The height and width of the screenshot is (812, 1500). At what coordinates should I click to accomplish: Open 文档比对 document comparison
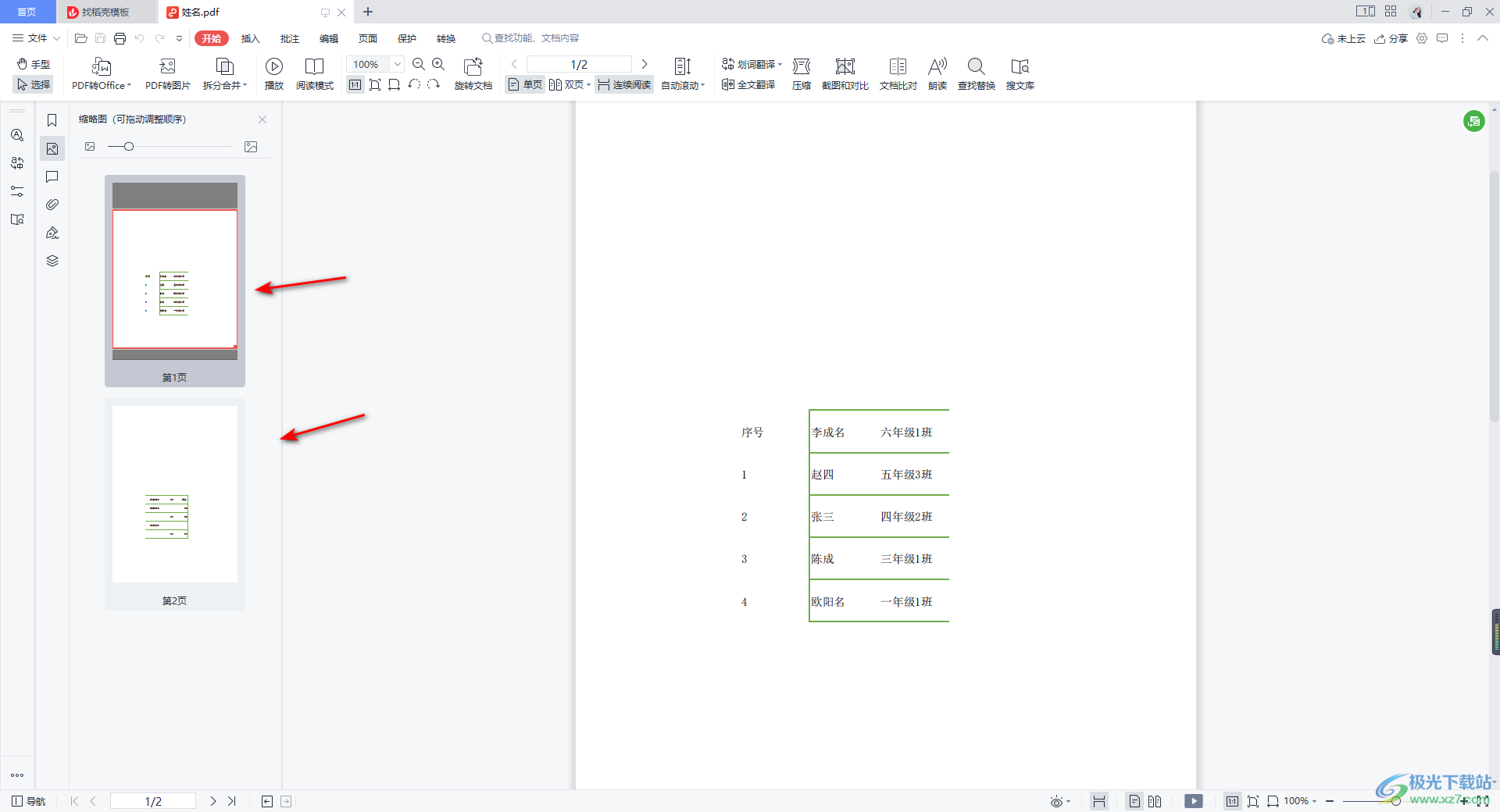coord(898,74)
